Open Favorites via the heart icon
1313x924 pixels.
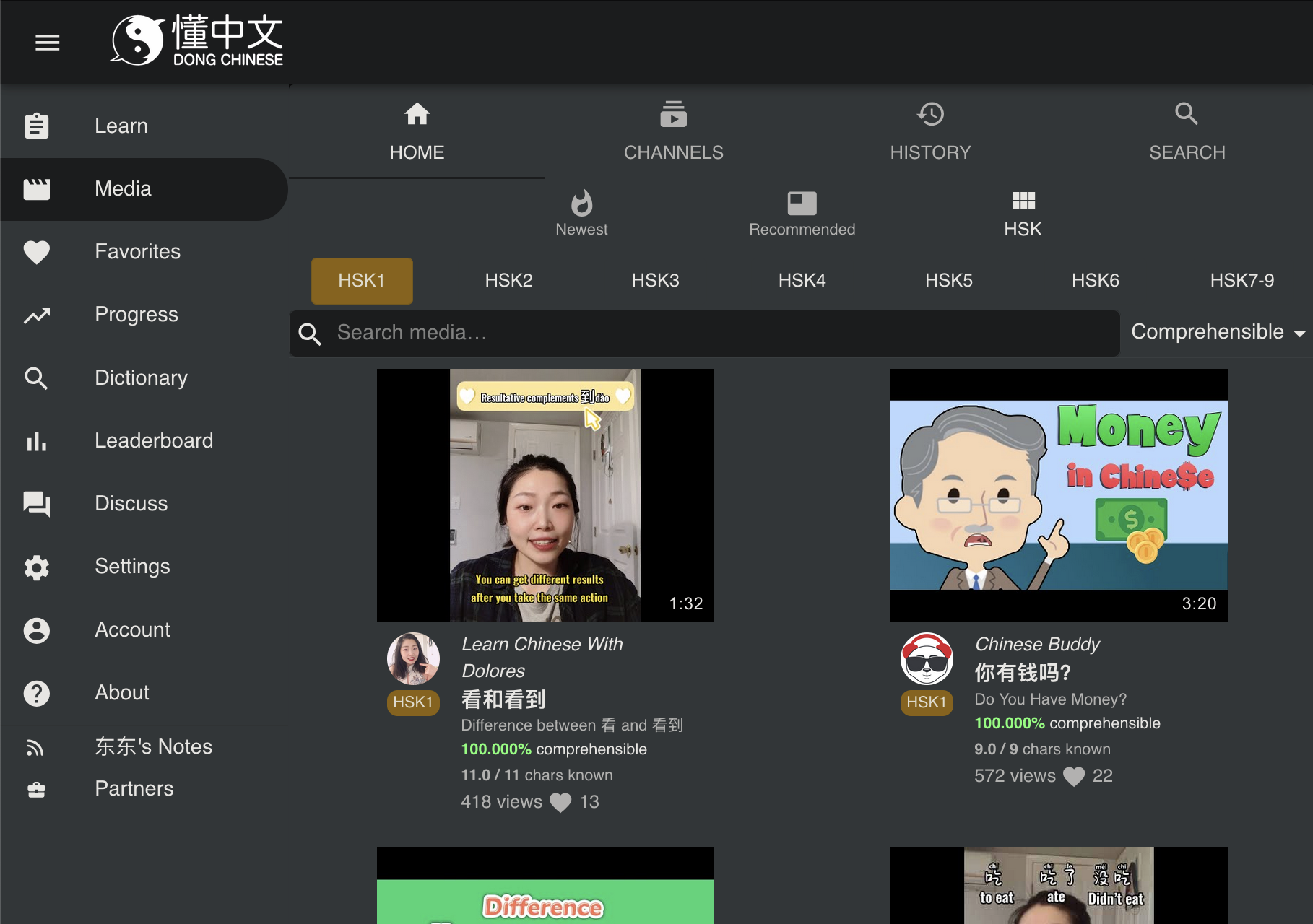click(x=37, y=252)
